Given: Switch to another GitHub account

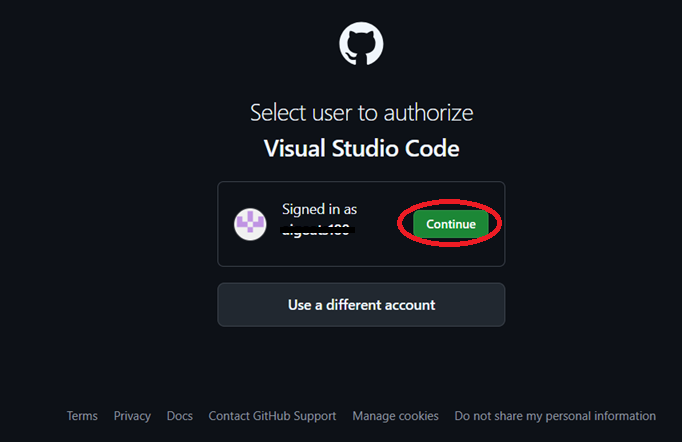Looking at the screenshot, I should 361,304.
